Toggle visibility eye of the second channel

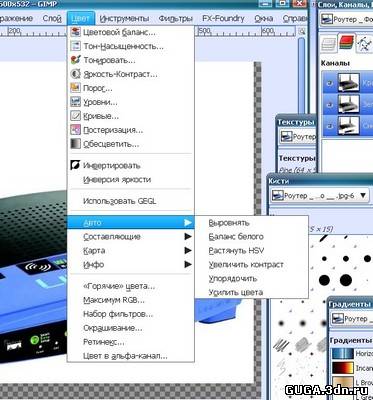pos(329,105)
